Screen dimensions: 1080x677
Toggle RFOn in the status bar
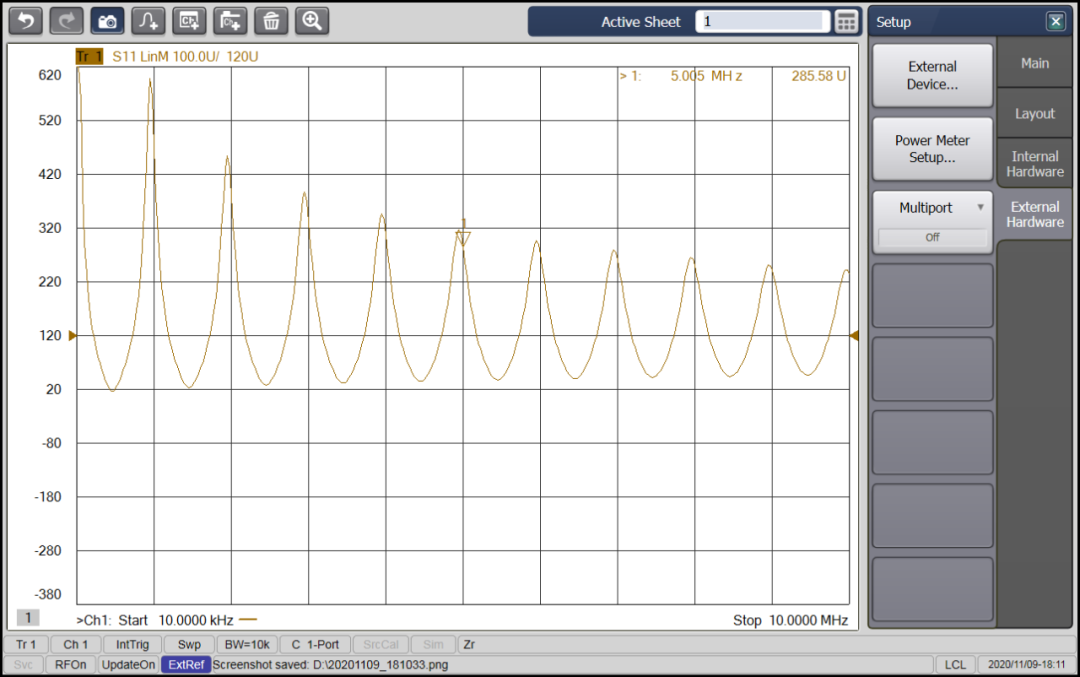pyautogui.click(x=70, y=663)
